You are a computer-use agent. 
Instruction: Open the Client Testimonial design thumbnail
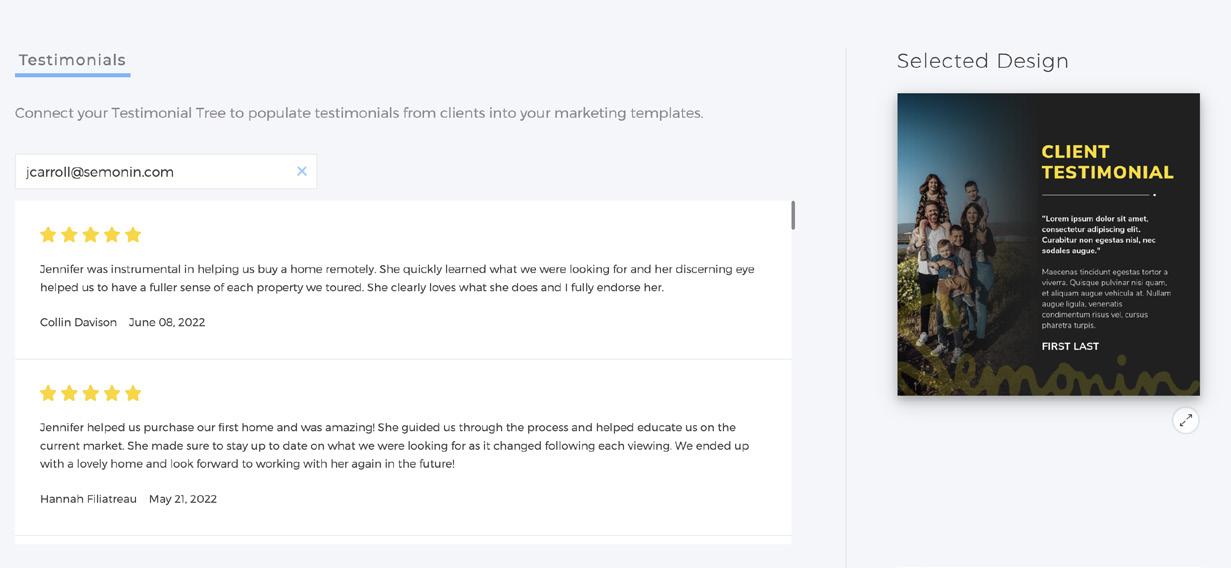[1048, 244]
